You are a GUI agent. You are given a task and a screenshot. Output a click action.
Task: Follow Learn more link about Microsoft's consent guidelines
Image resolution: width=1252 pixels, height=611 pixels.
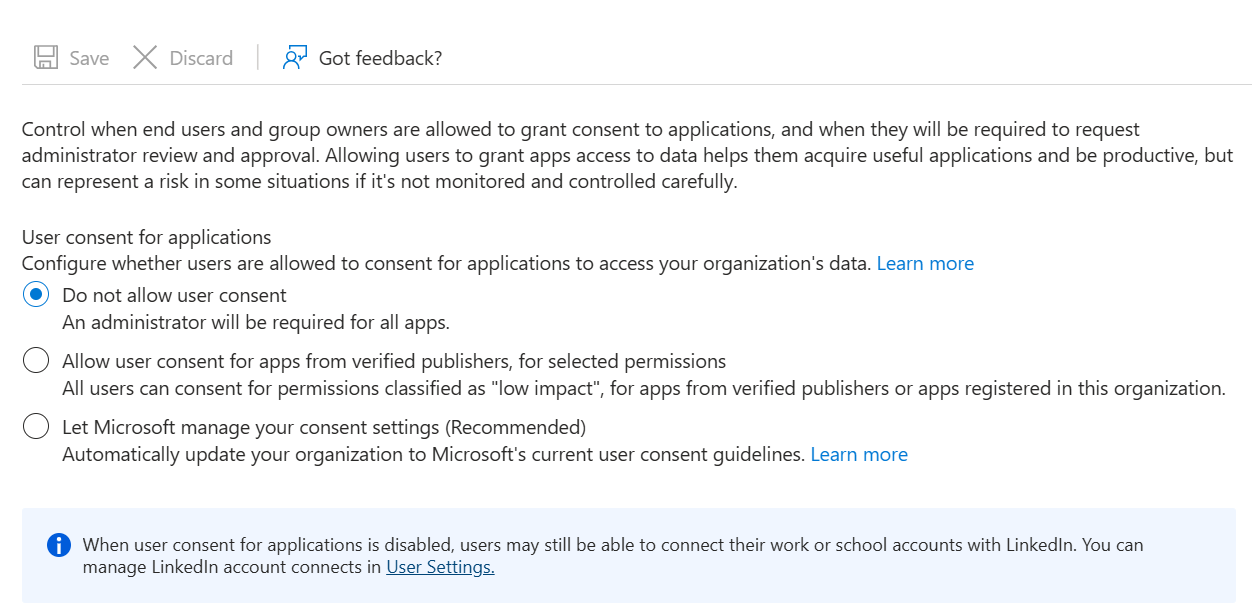point(858,454)
